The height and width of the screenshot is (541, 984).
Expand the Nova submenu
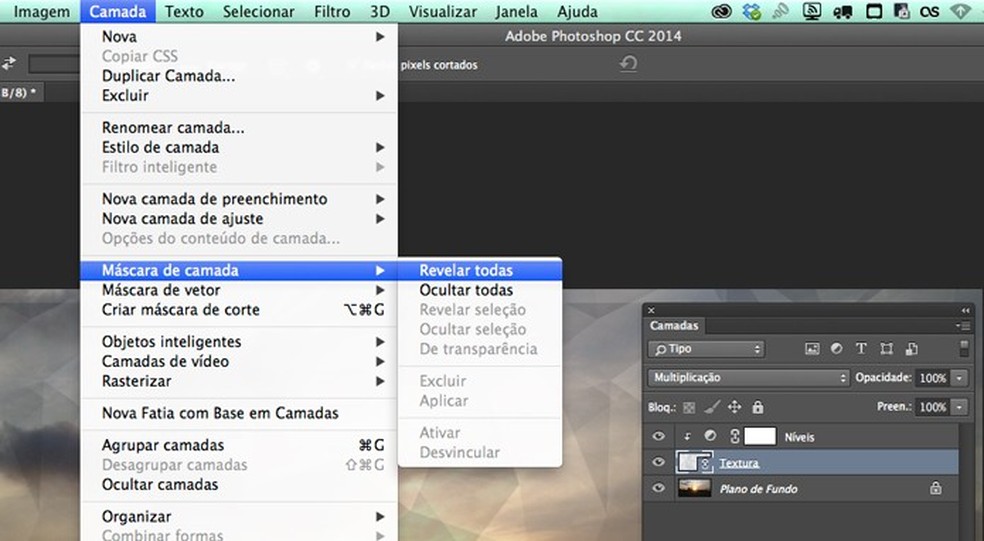click(239, 36)
